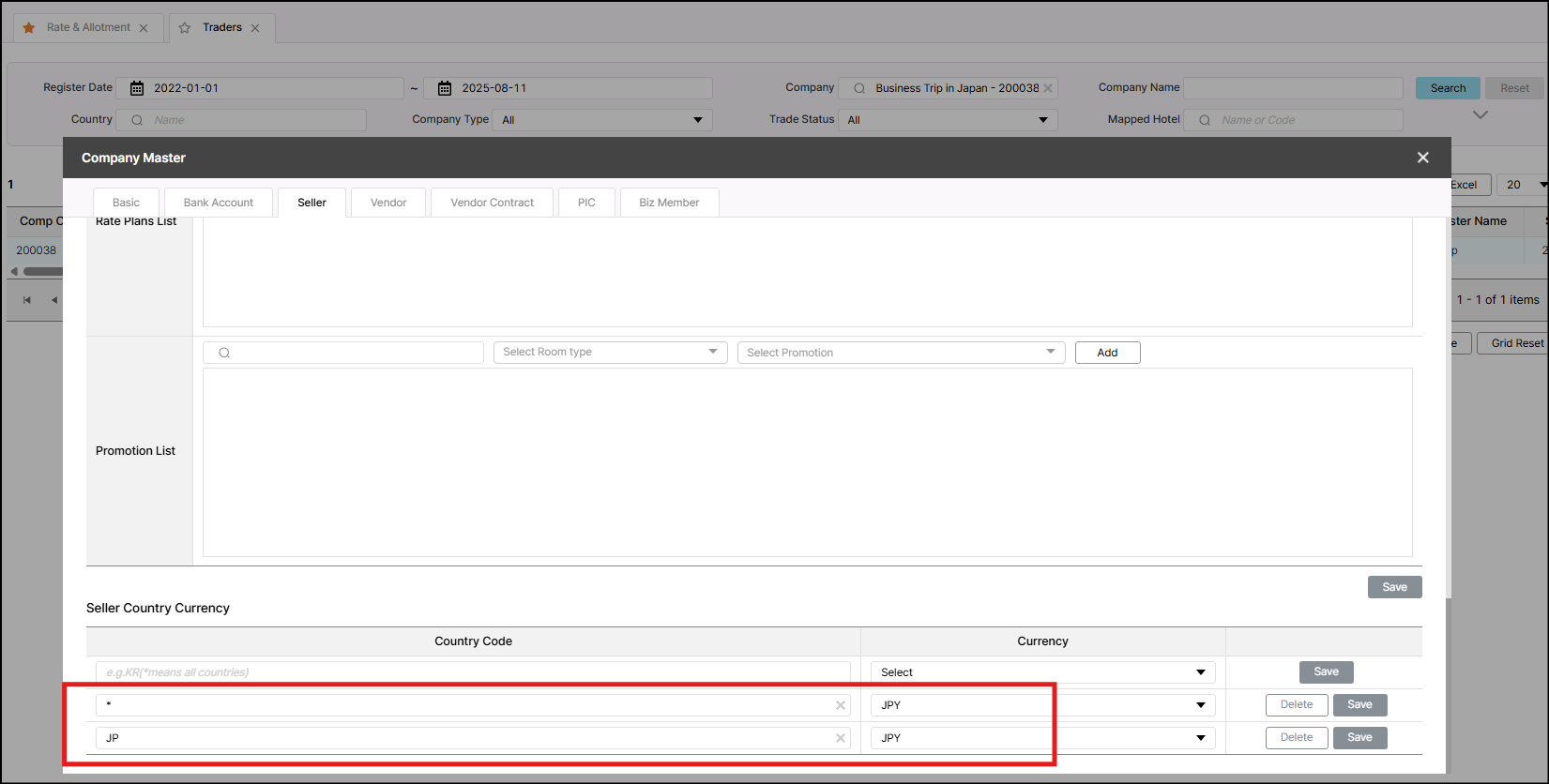Open the Register Date start calendar icon
The image size is (1549, 784).
coord(137,88)
